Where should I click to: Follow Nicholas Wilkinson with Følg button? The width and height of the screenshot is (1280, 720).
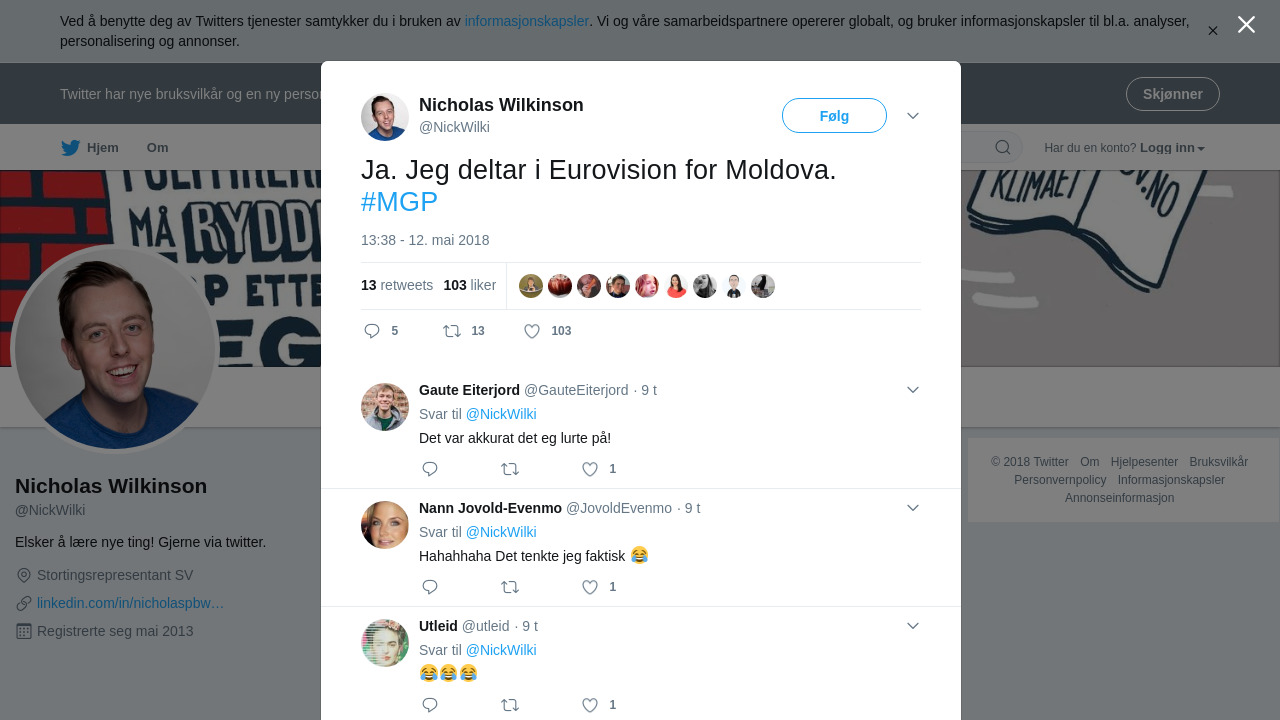[834, 116]
